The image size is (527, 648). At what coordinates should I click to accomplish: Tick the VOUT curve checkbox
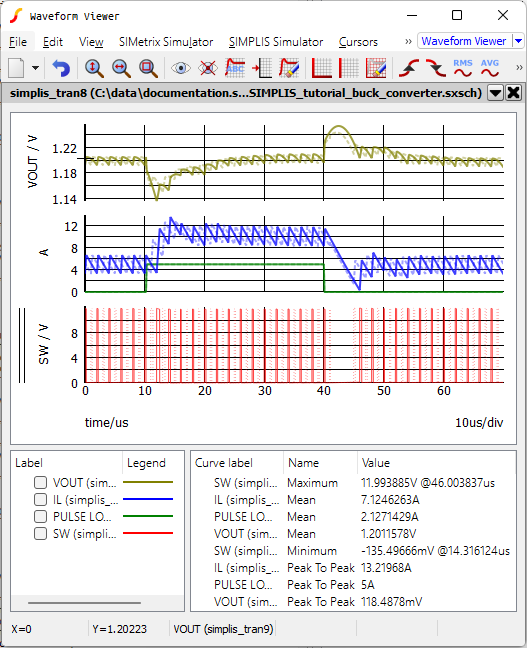tap(40, 482)
